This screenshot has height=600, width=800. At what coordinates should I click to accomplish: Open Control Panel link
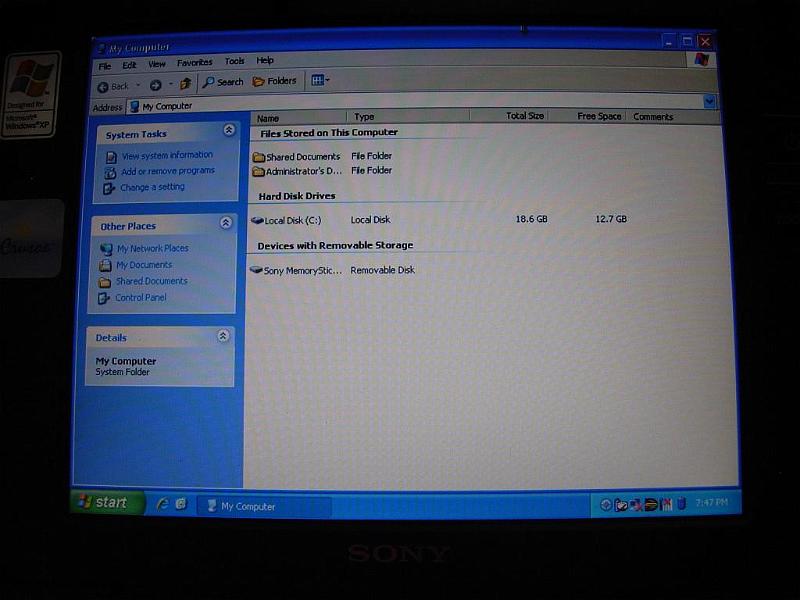coord(140,297)
